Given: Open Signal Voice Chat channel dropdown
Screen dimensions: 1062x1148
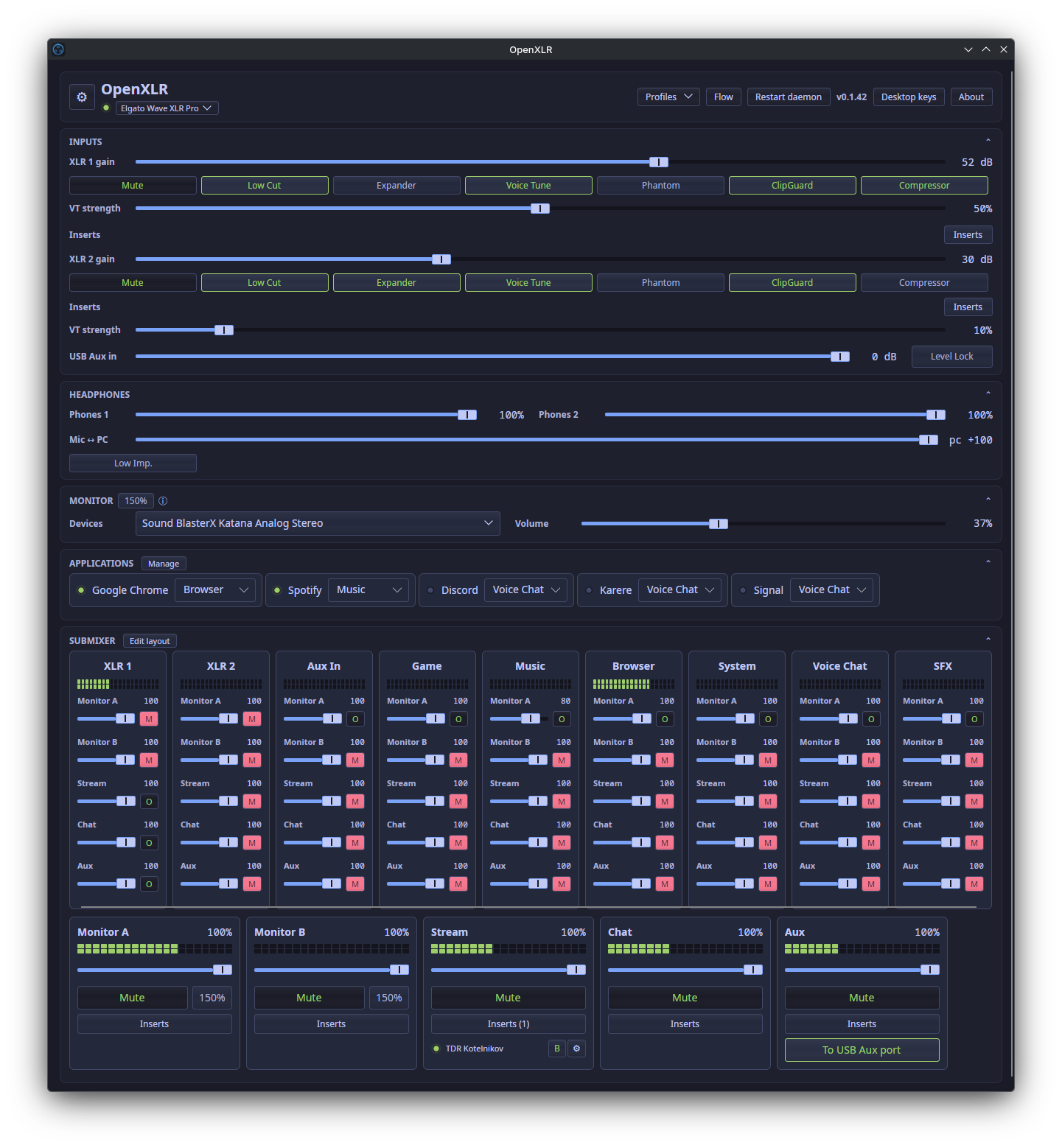Looking at the screenshot, I should [x=831, y=590].
